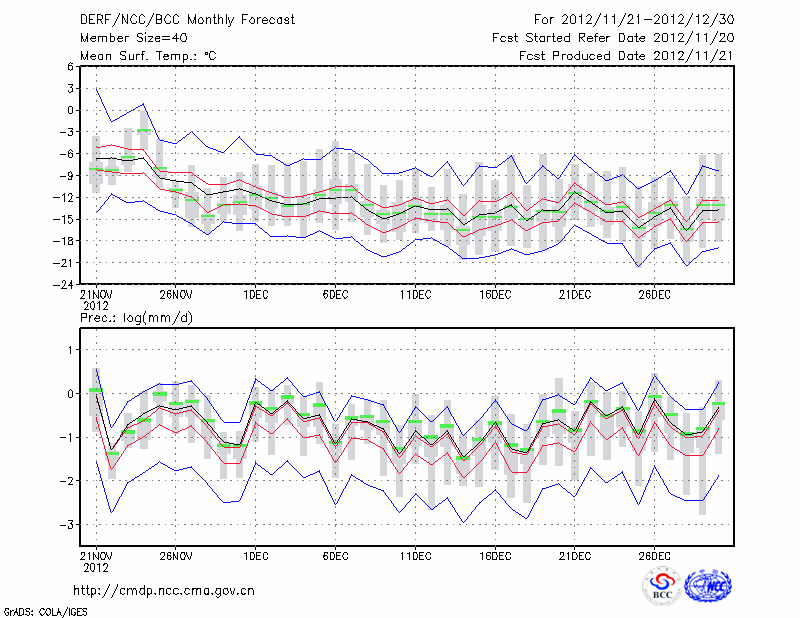Click the 6 label atop temperature y-axis

tap(70, 66)
